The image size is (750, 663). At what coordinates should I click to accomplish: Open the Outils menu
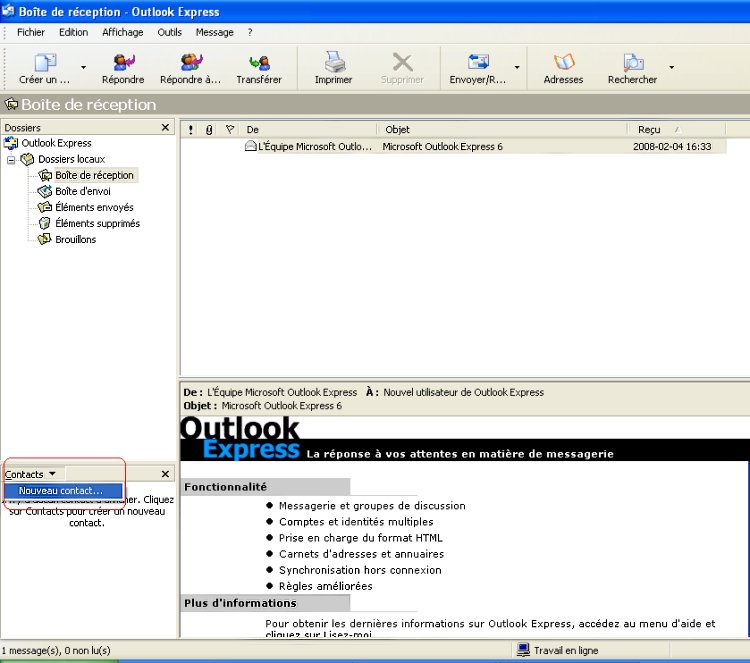coord(169,32)
